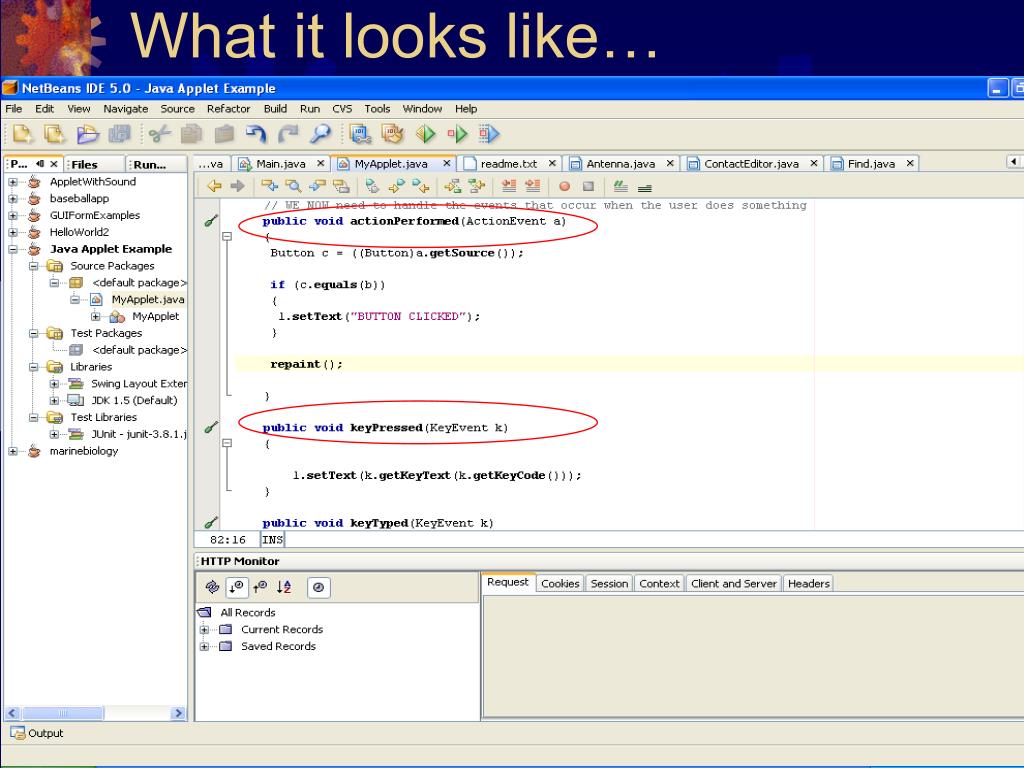Expand the GUIFormExamples project node
Screen dimensions: 1024x768
pos(13,216)
